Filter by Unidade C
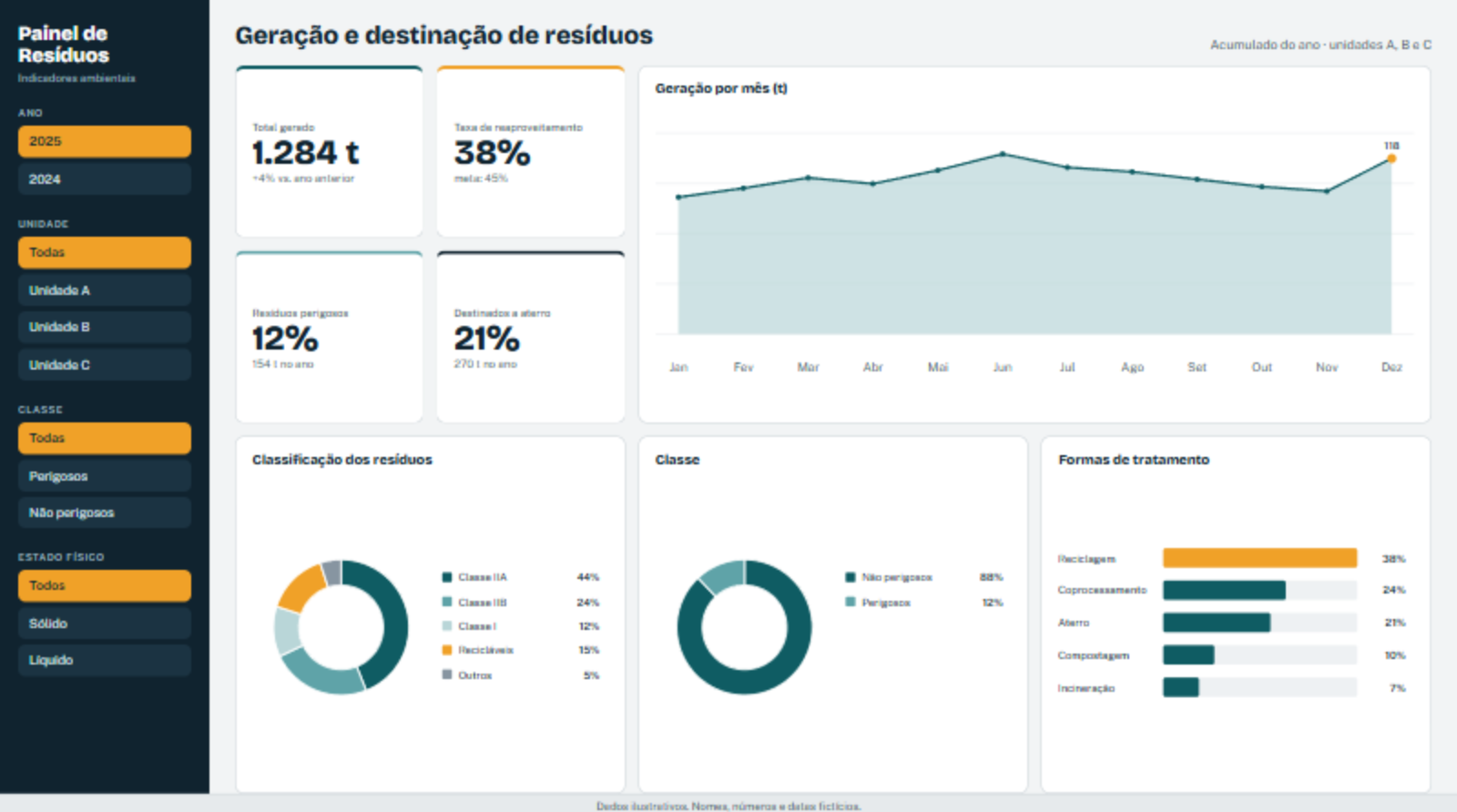This screenshot has height=812, width=1457. [x=105, y=365]
